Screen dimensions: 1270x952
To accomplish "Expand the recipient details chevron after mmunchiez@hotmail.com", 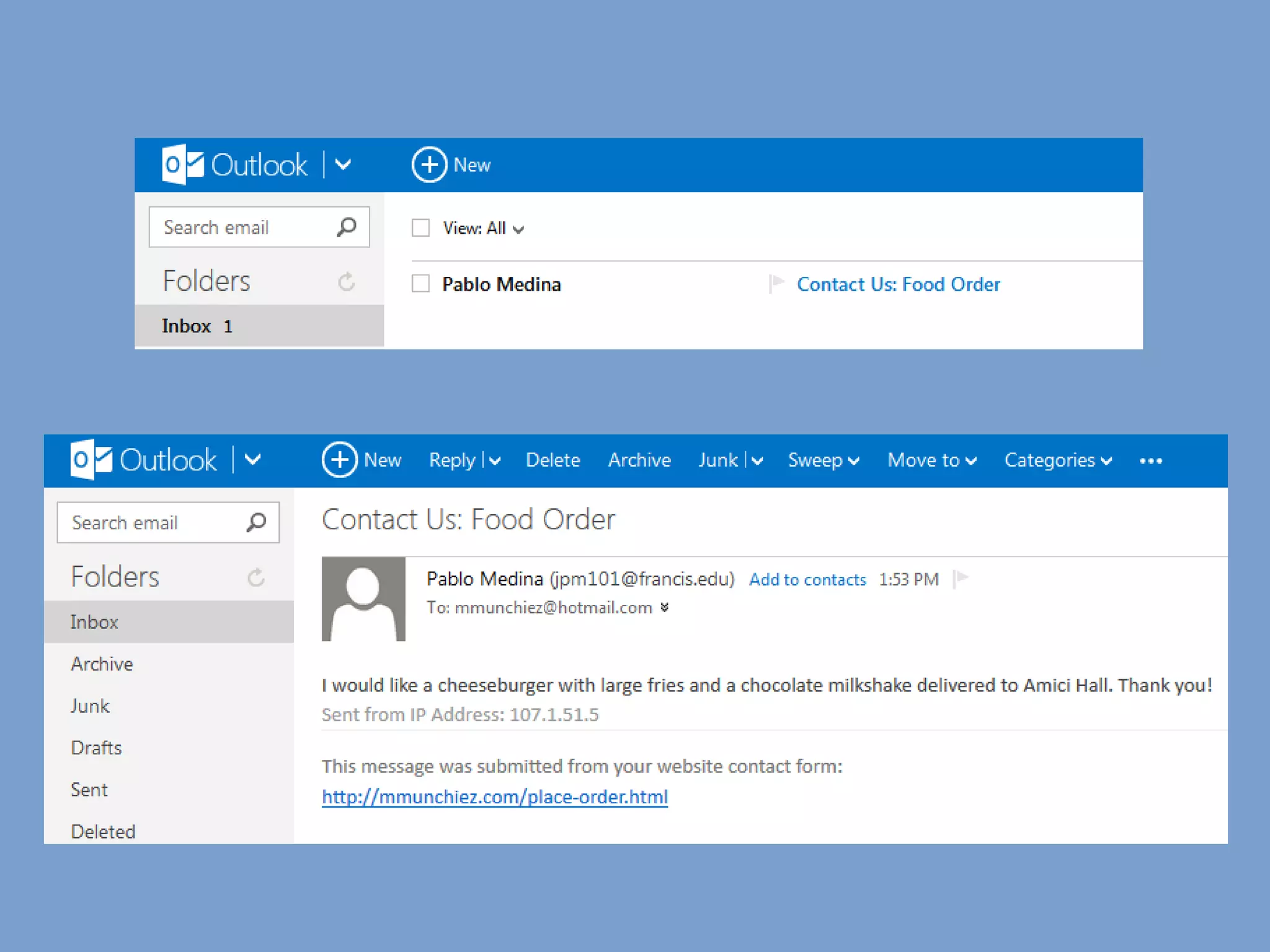I will pyautogui.click(x=665, y=607).
